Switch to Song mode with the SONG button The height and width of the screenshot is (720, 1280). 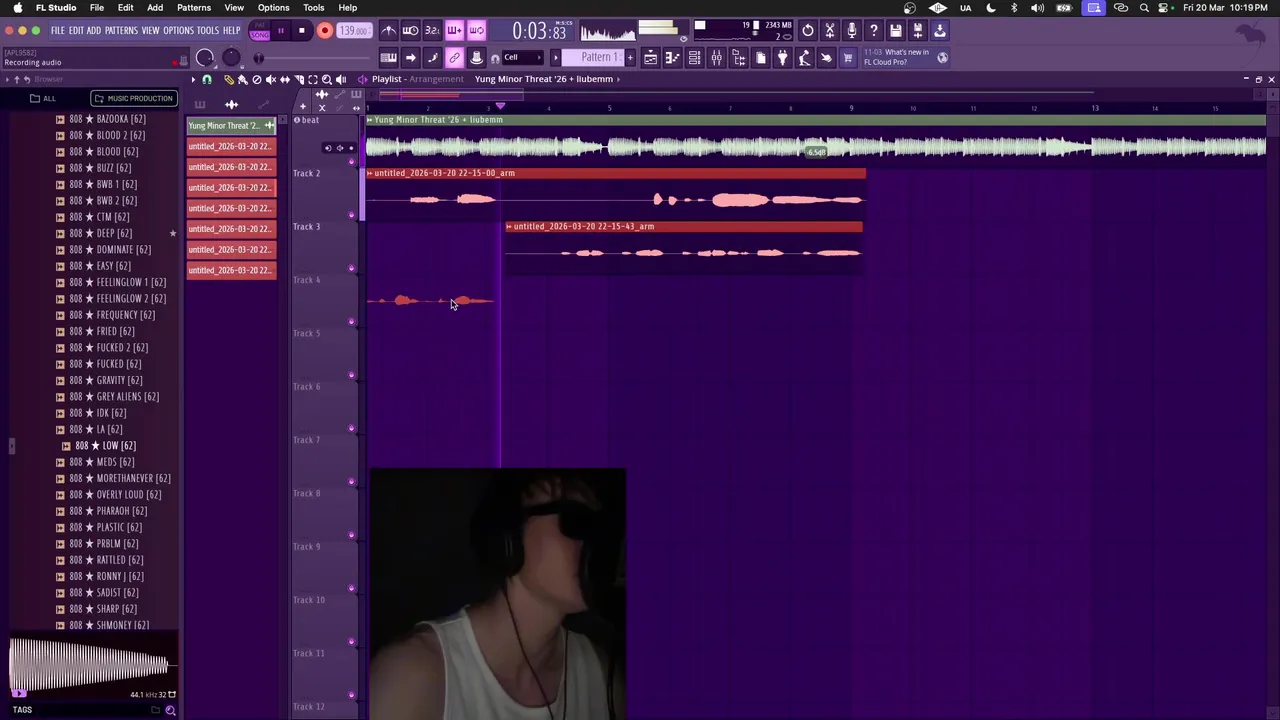[x=260, y=35]
